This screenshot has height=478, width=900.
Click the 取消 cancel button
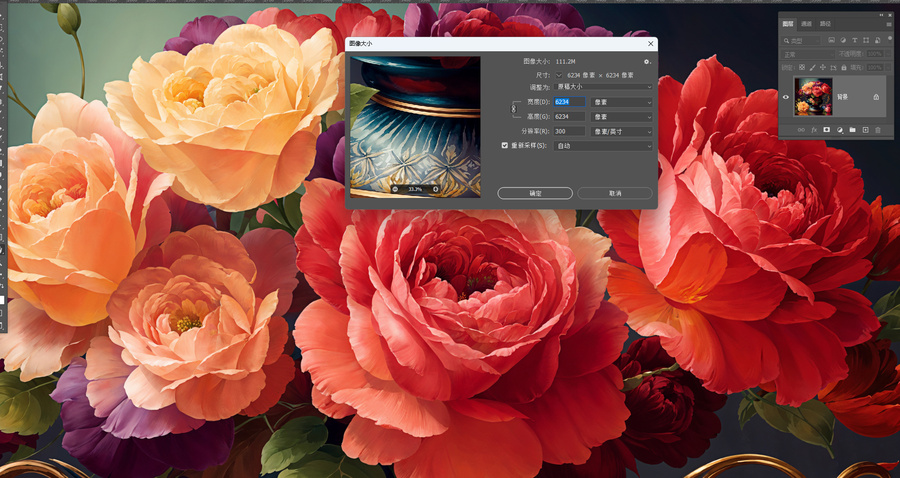(615, 193)
